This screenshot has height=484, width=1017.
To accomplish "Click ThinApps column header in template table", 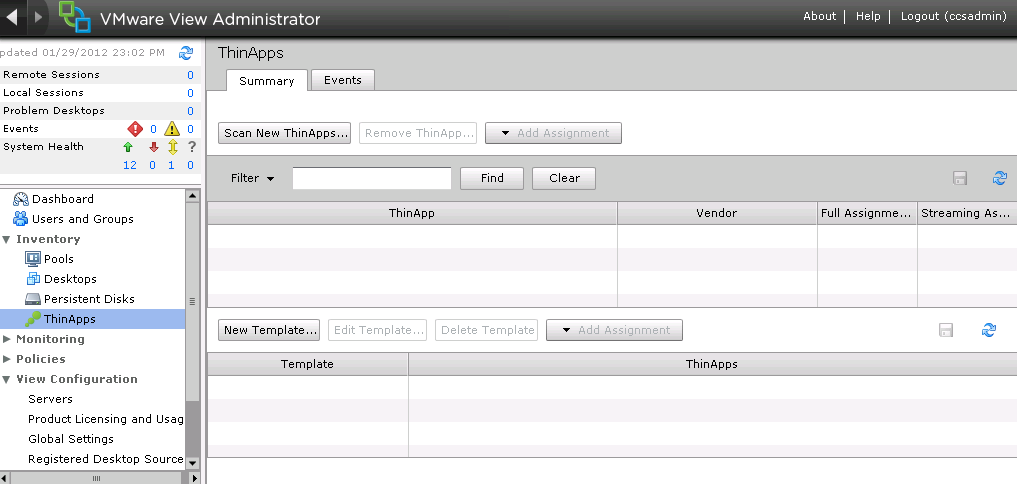I will (x=712, y=364).
